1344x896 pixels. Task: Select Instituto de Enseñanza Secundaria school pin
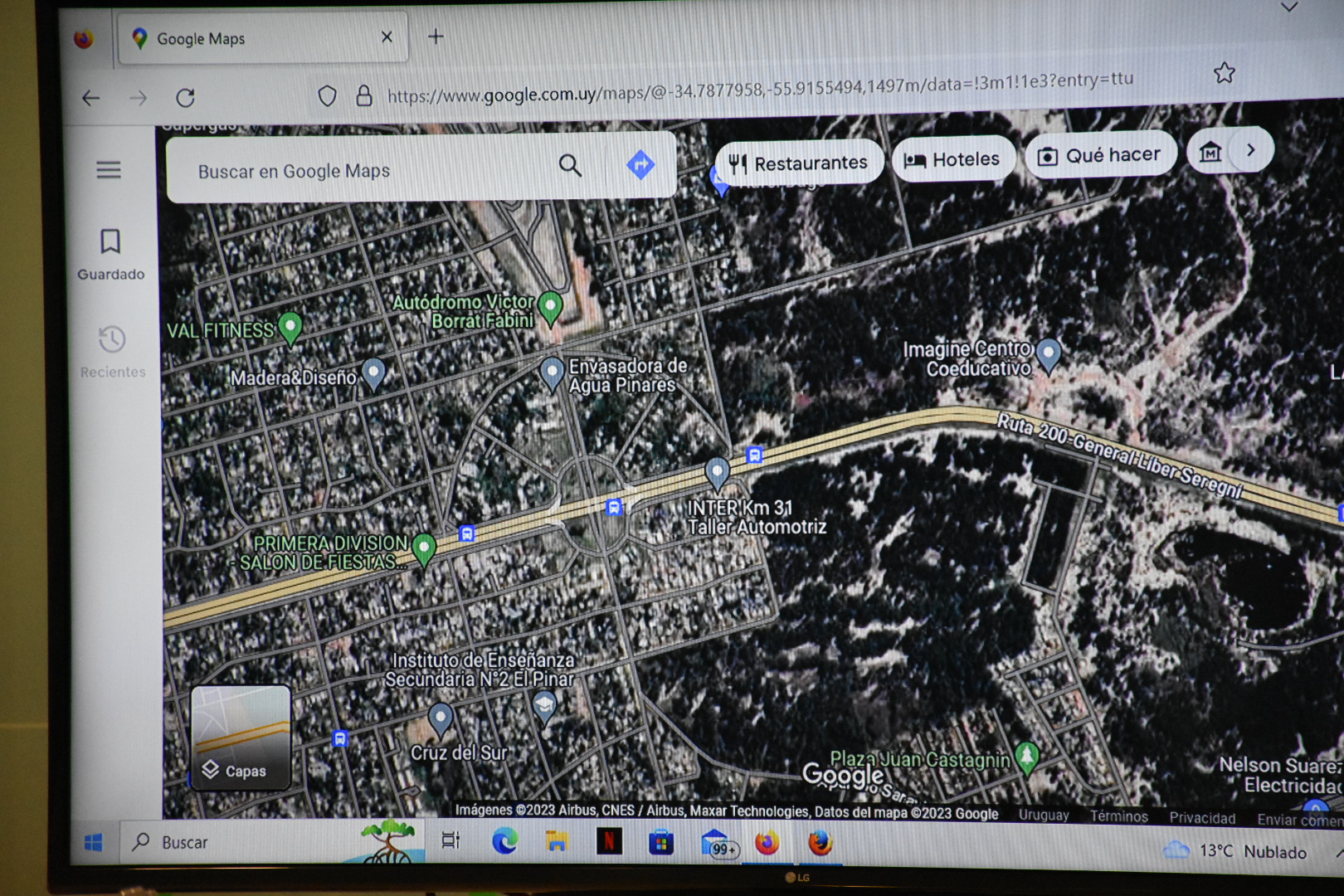(544, 707)
